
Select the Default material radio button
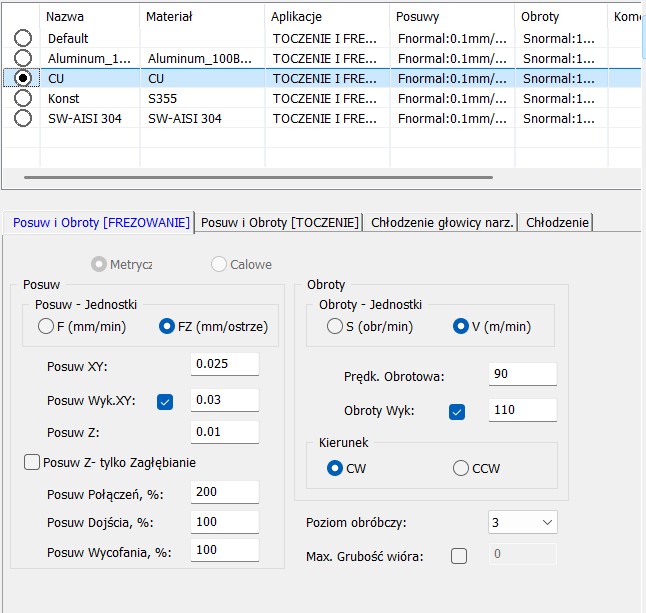(23, 38)
